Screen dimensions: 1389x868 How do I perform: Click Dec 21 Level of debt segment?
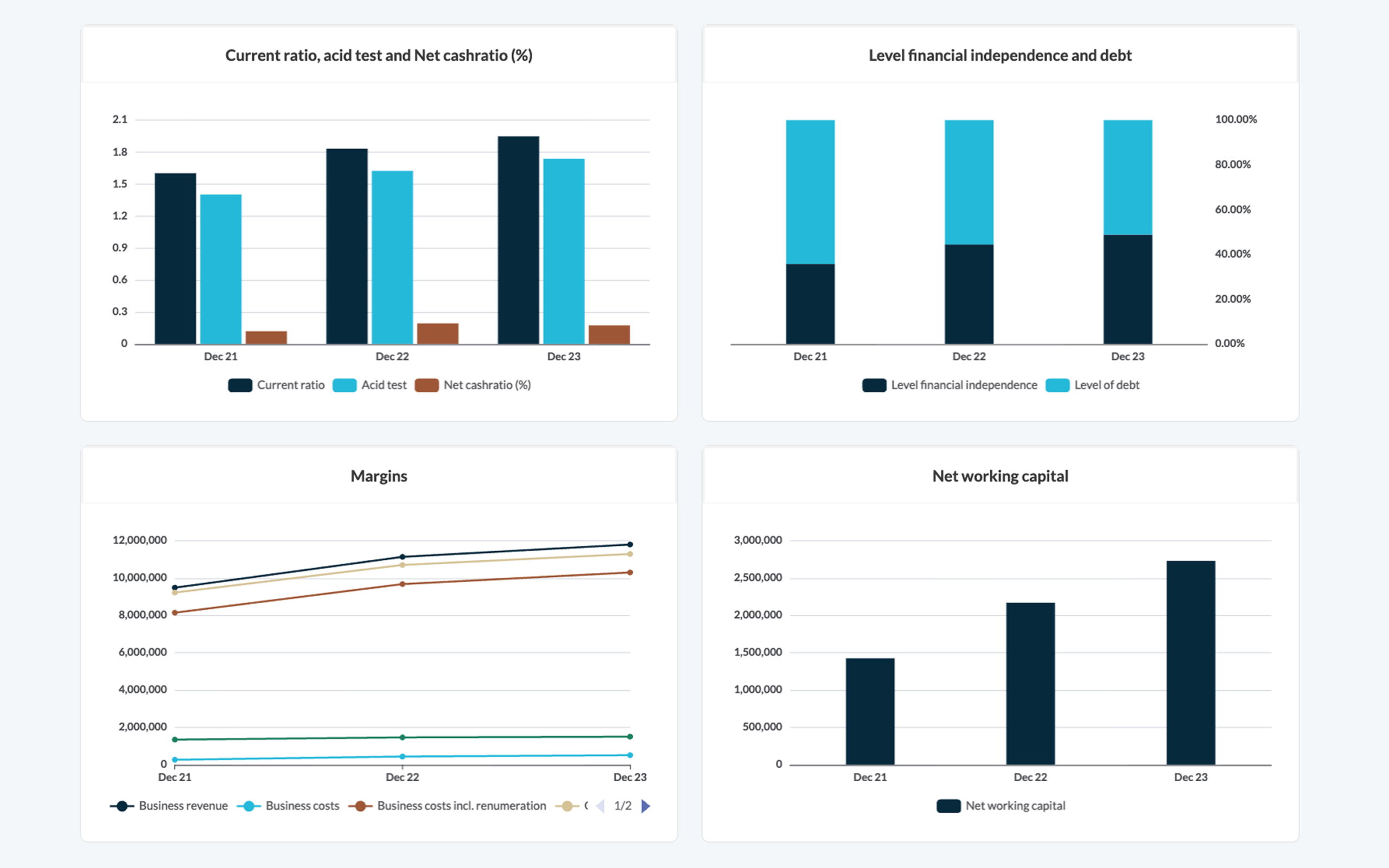[x=810, y=192]
